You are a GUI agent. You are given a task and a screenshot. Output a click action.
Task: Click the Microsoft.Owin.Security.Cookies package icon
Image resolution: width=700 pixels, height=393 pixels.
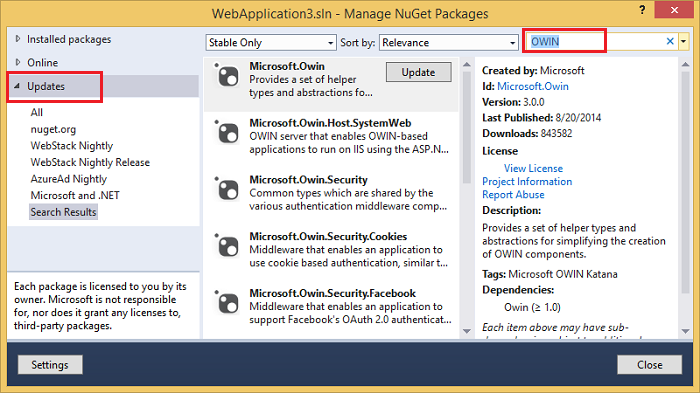click(227, 246)
